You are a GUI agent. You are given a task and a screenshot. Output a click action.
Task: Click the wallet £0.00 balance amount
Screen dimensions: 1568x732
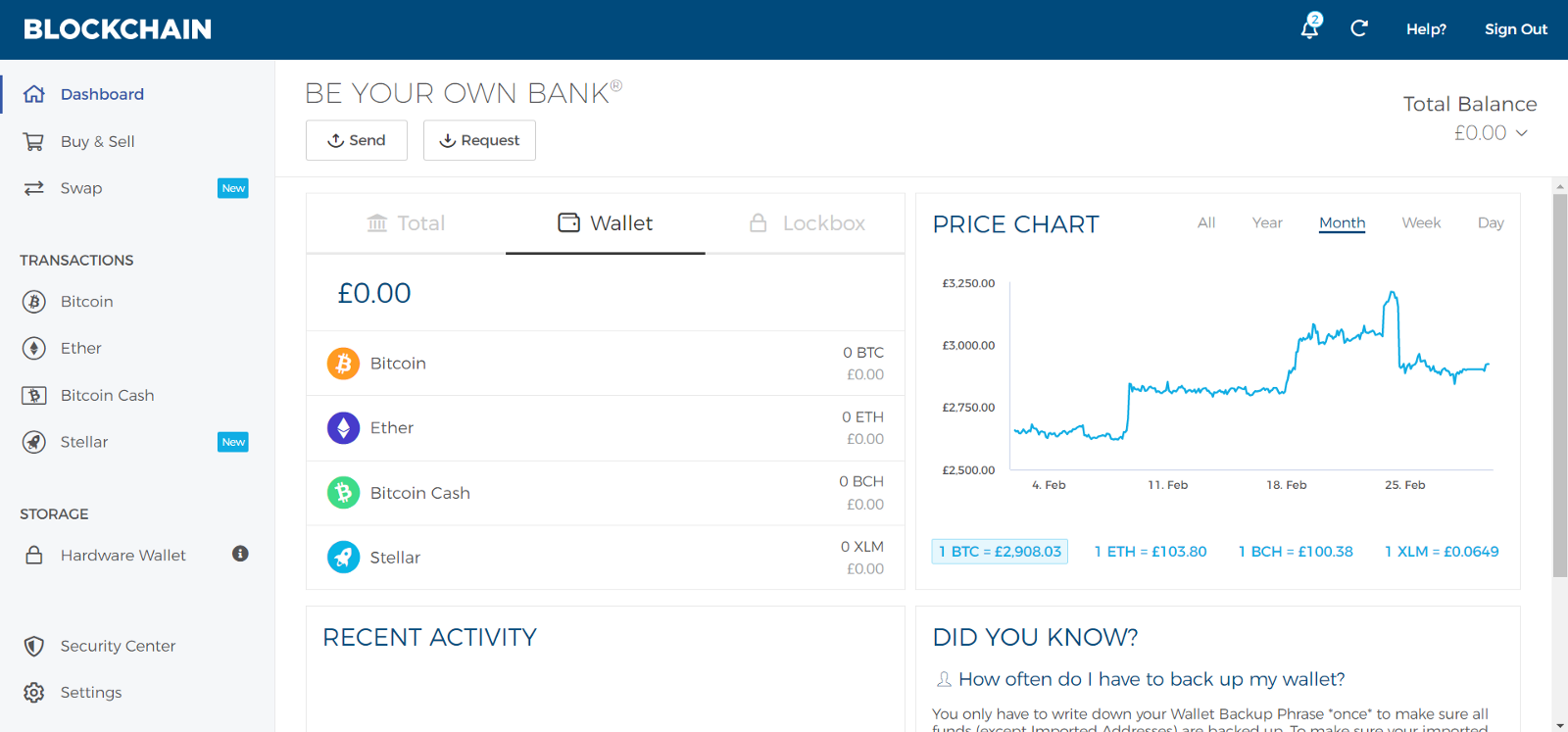[374, 293]
